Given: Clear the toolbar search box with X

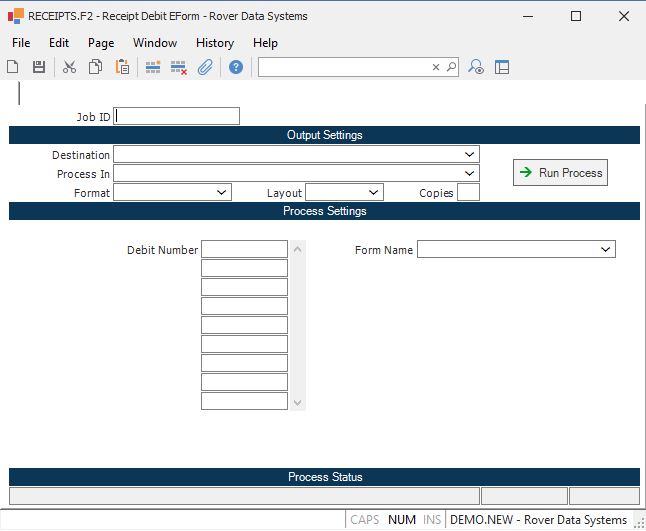Looking at the screenshot, I should (436, 67).
